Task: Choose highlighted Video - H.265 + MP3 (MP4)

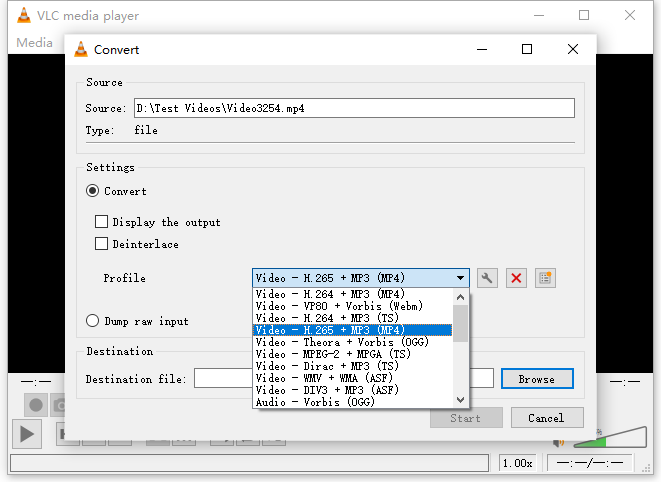Action: [x=353, y=330]
